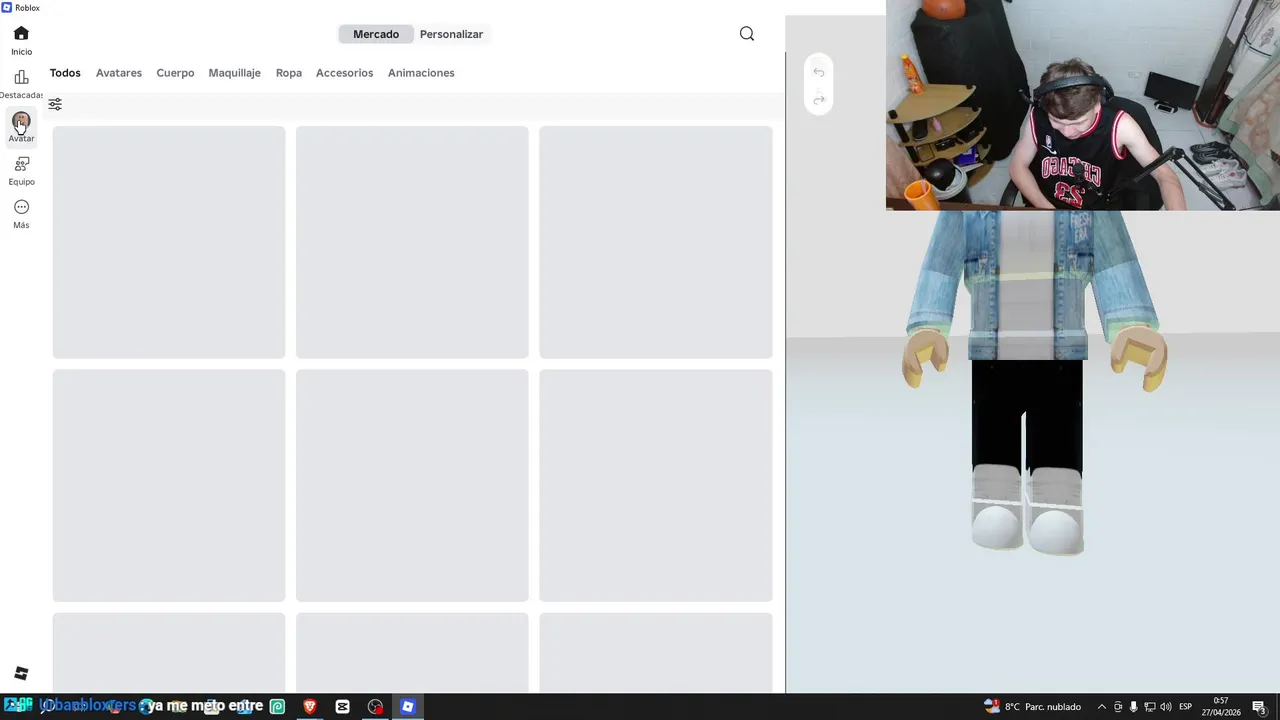The width and height of the screenshot is (1280, 720).
Task: Select the Avatares category
Action: pyautogui.click(x=119, y=73)
